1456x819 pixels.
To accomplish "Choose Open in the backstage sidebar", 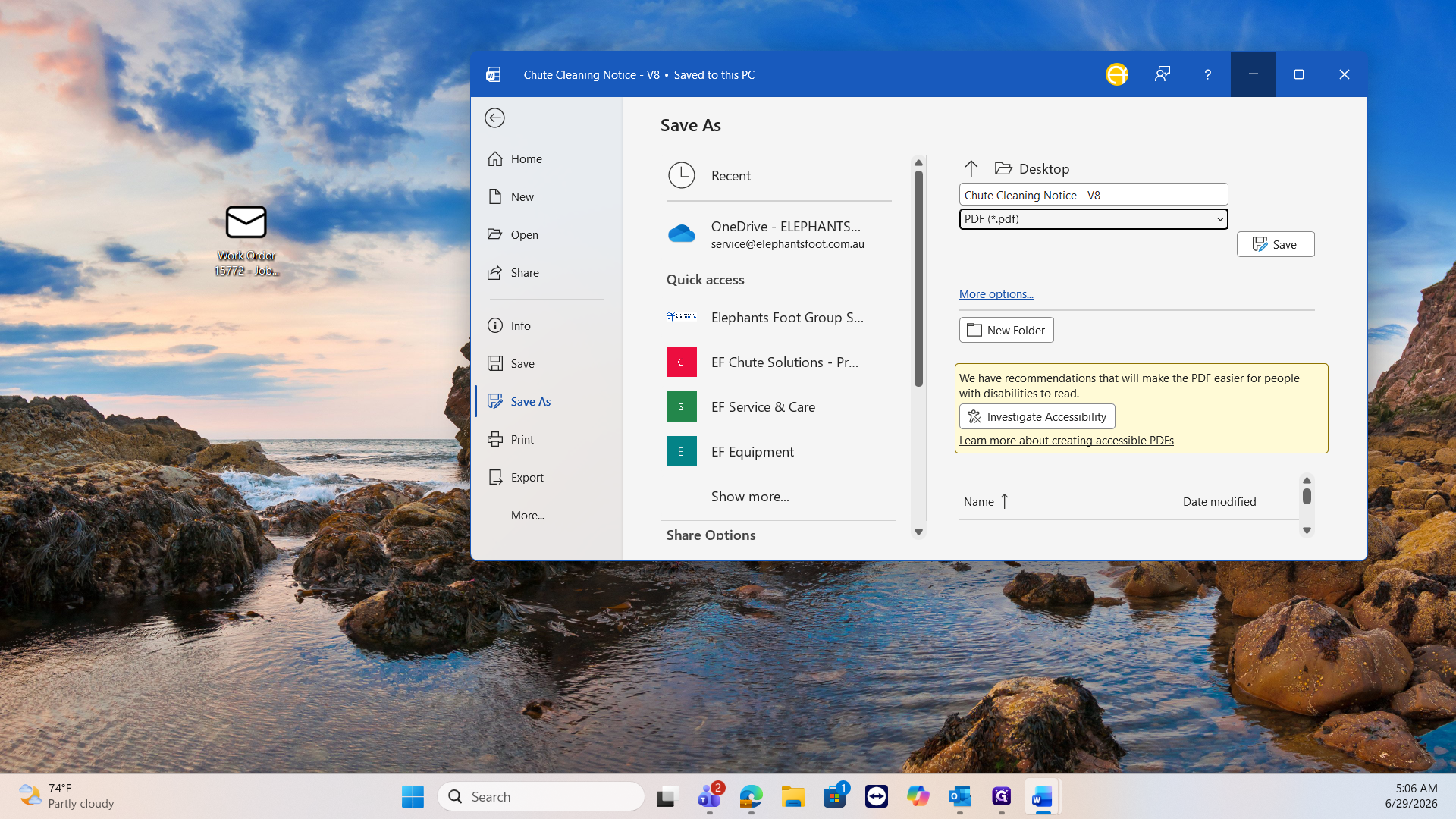I will click(x=546, y=234).
